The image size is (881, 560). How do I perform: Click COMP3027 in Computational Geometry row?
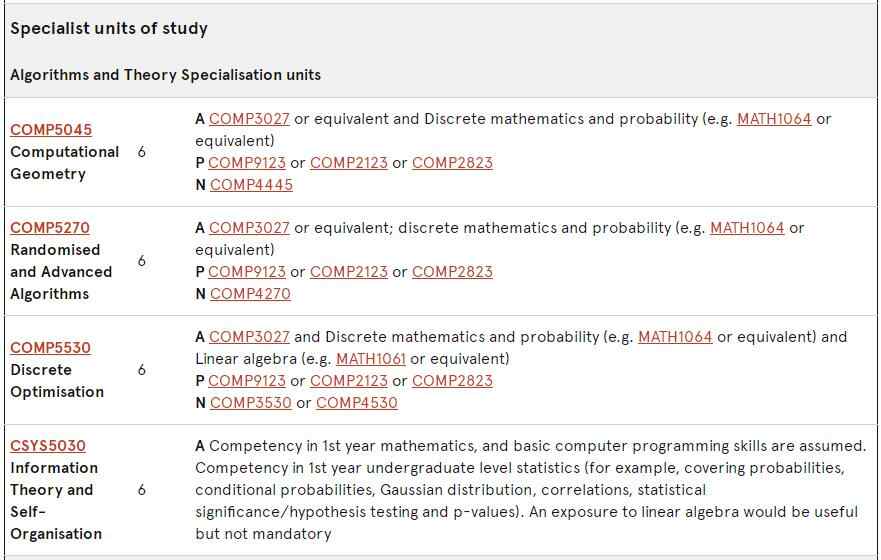[x=249, y=119]
